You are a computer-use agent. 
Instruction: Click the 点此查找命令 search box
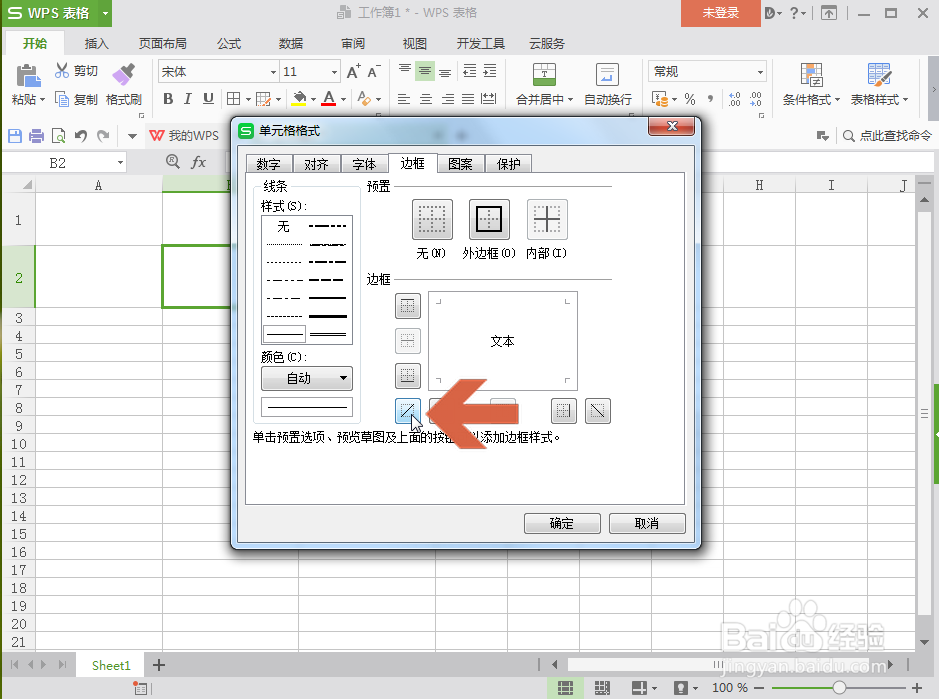point(887,136)
